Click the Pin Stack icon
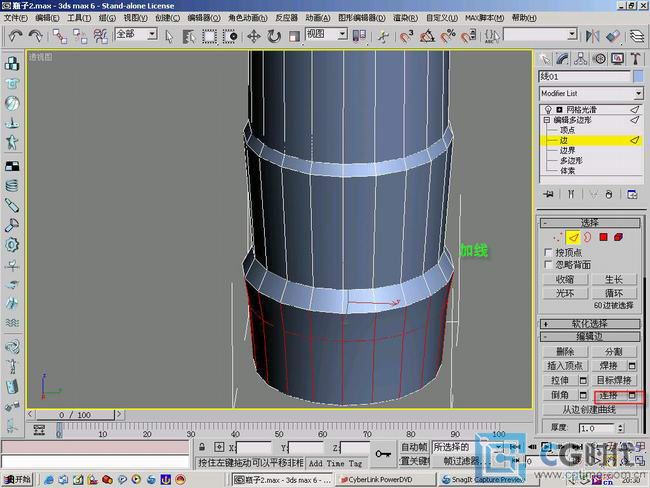This screenshot has width=650, height=488. point(548,194)
